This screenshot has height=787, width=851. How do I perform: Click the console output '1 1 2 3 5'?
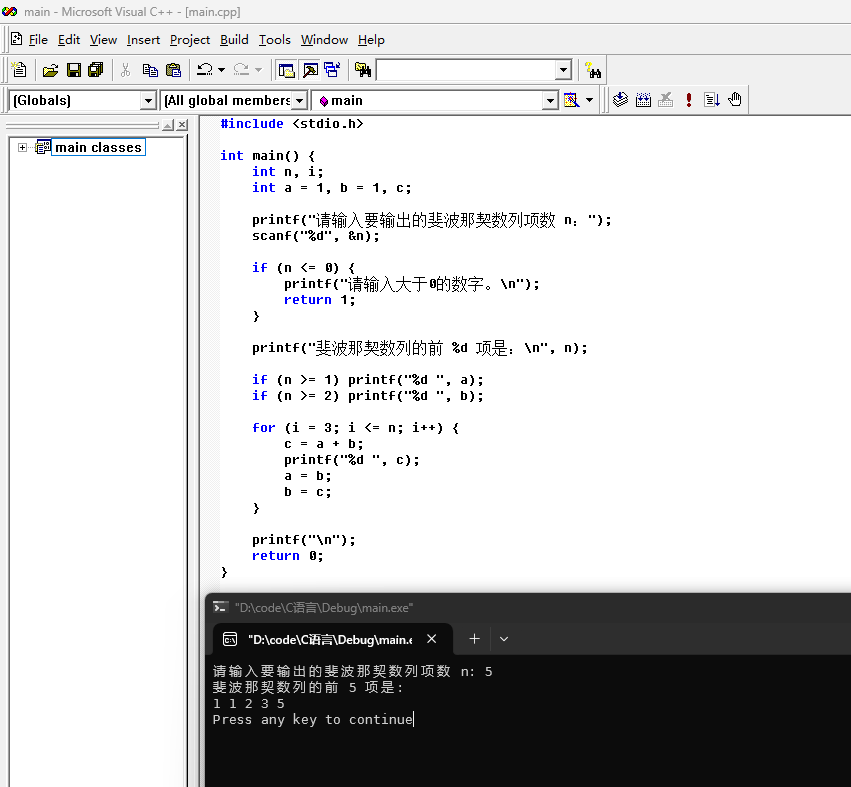pos(249,703)
